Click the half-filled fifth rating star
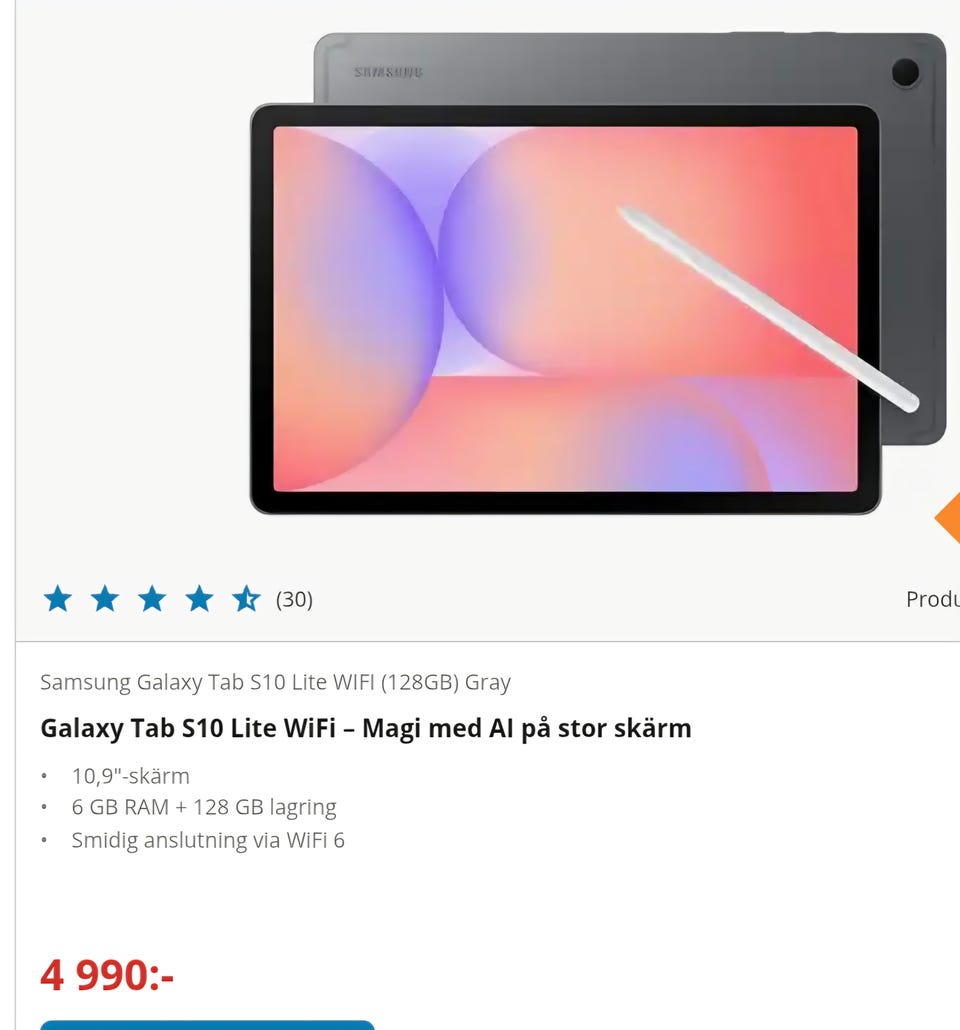Screen dimensions: 960x1030 (246, 599)
